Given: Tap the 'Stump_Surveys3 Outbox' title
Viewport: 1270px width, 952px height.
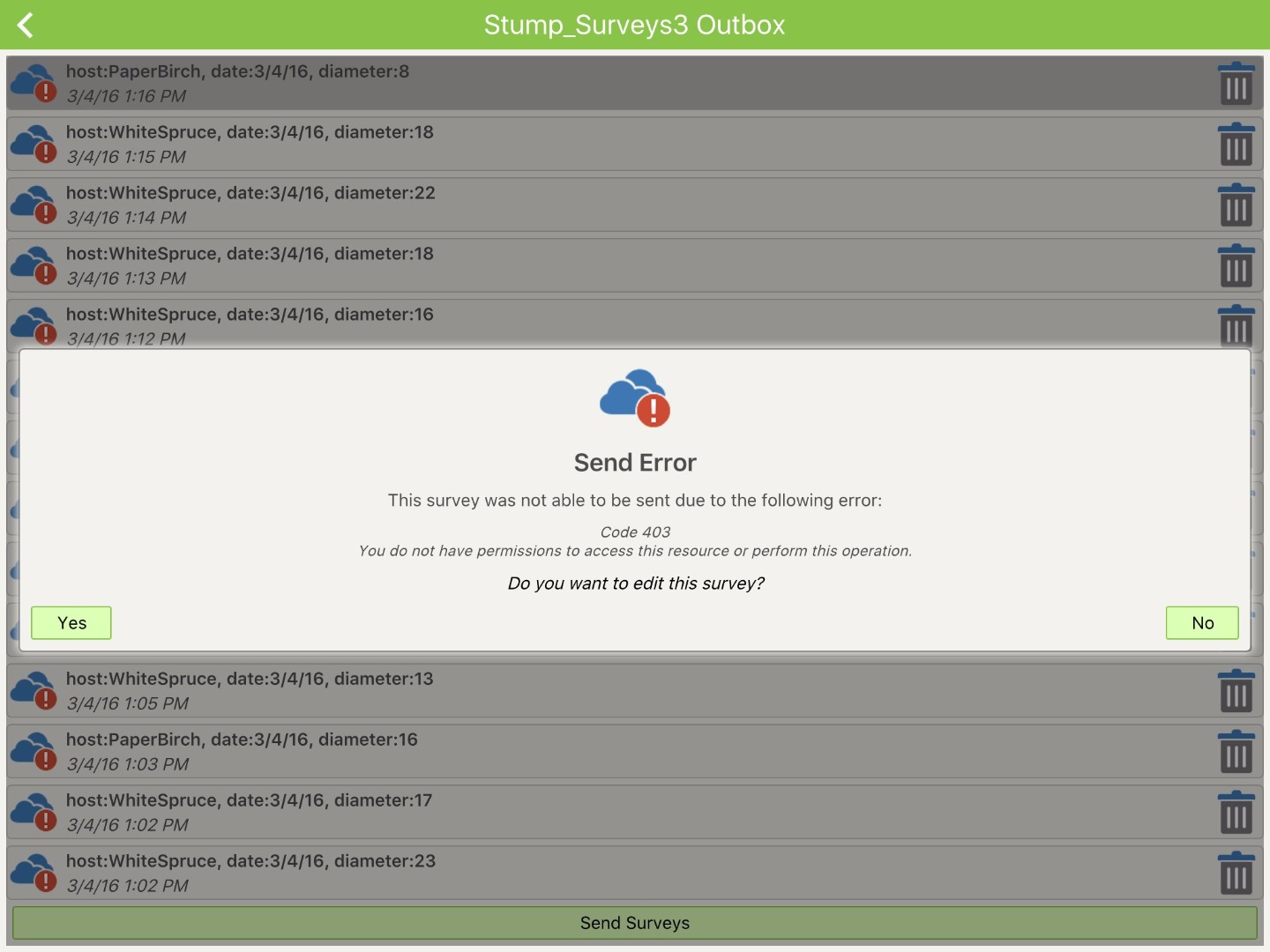Looking at the screenshot, I should [x=634, y=25].
